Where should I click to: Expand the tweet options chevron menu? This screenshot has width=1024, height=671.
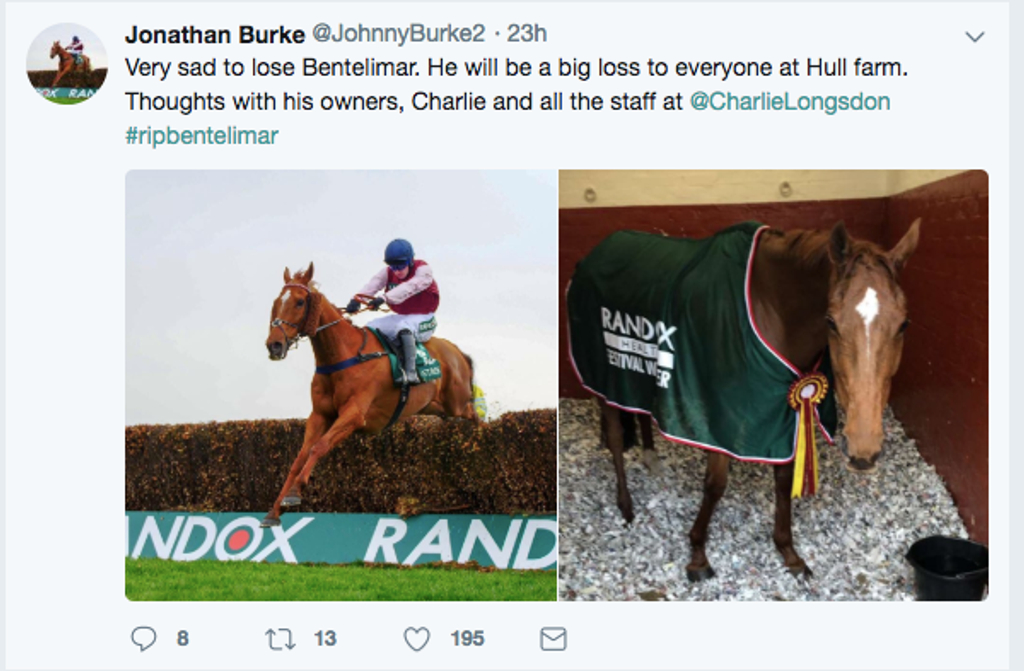(x=974, y=37)
